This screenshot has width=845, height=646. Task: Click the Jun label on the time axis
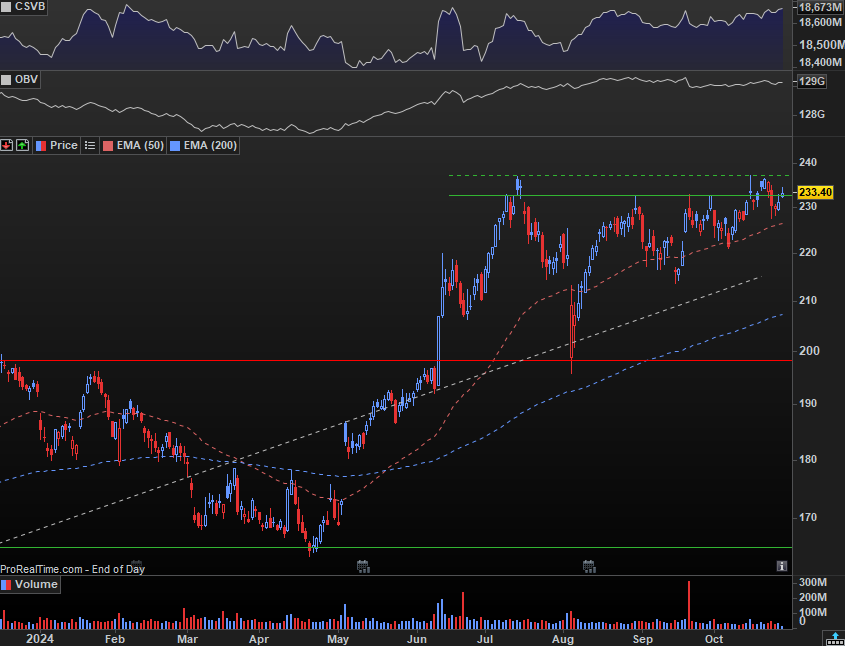coord(417,639)
